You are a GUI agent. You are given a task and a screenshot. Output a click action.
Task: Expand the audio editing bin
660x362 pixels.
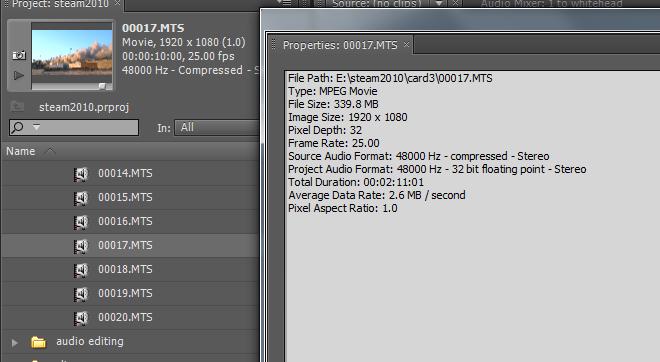15,343
